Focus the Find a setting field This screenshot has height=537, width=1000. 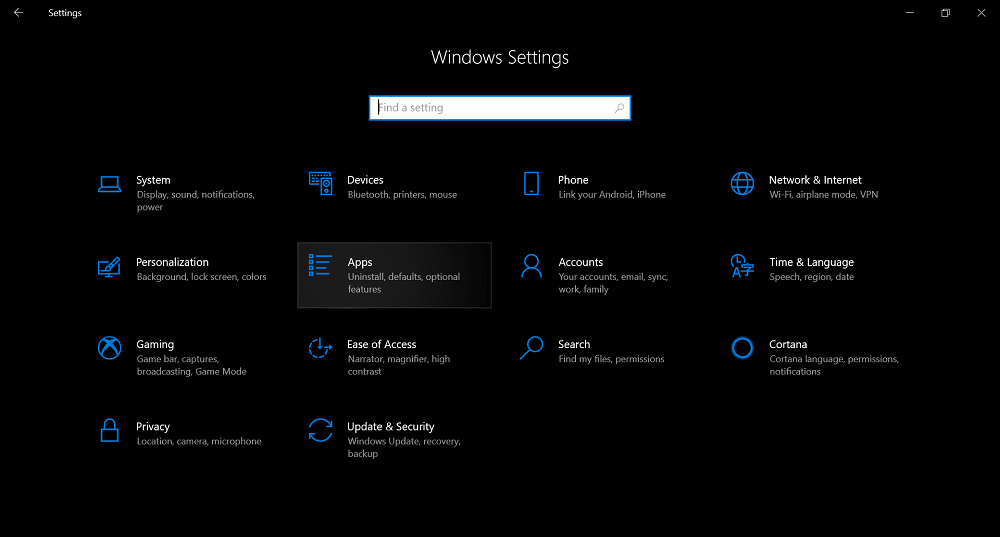click(x=500, y=108)
